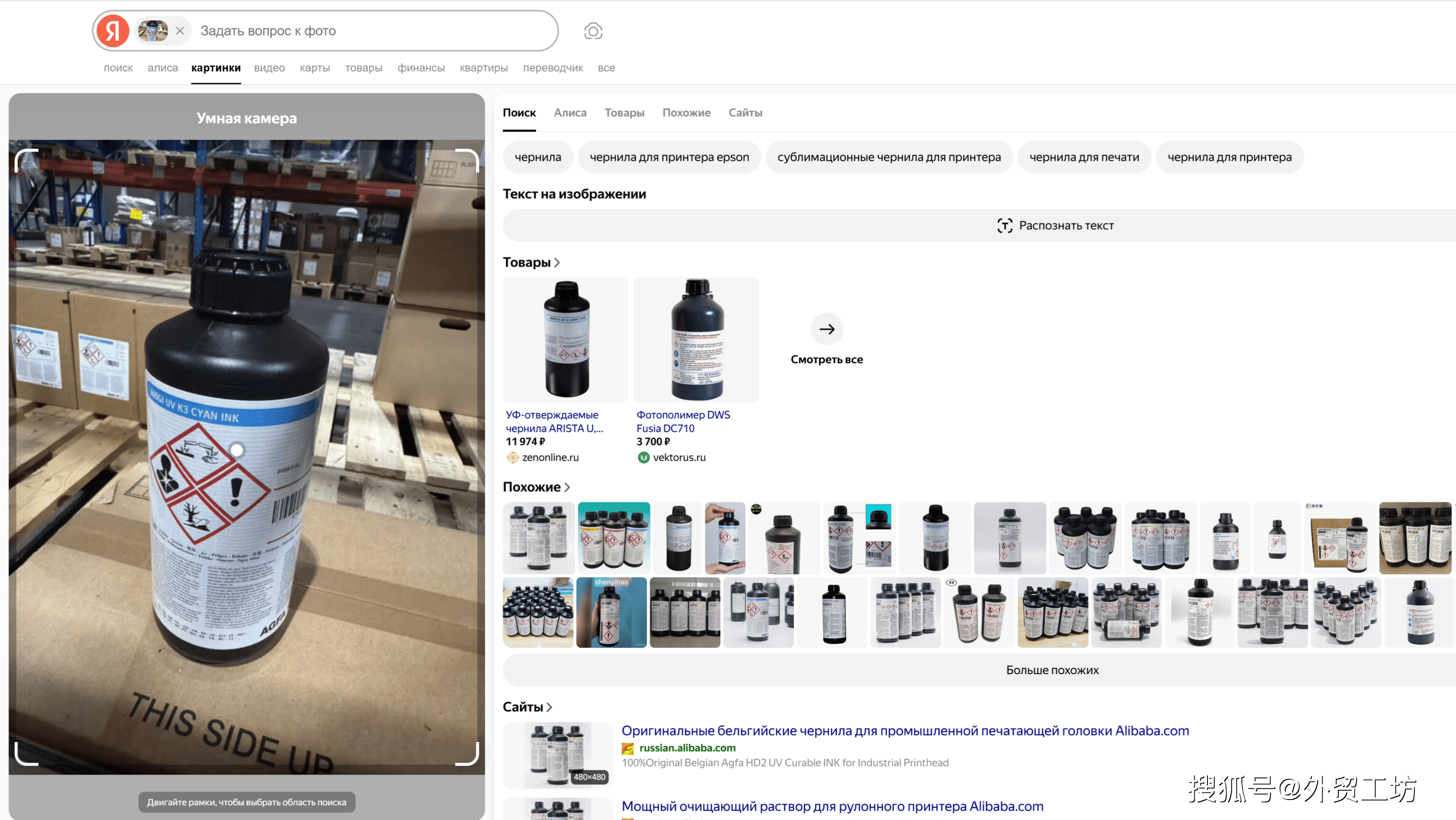
Task: Remove the uploaded photo from search
Action: pos(180,31)
